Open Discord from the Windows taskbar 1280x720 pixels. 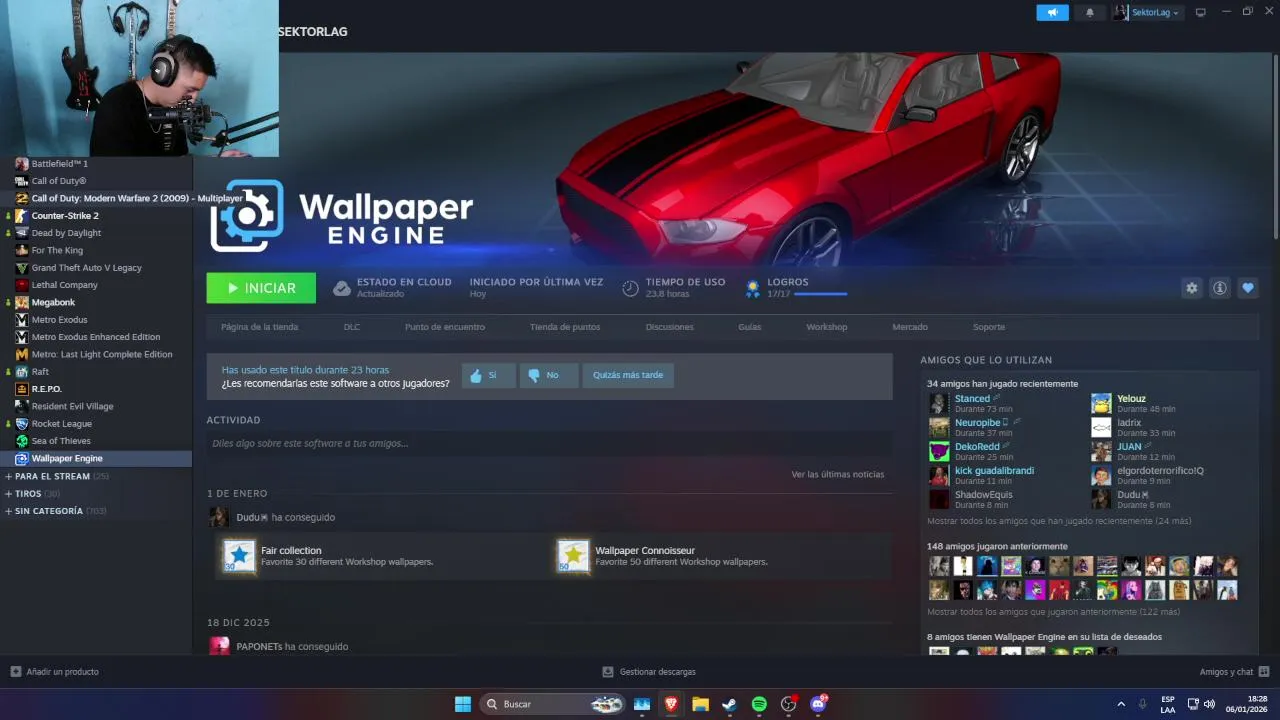[818, 704]
